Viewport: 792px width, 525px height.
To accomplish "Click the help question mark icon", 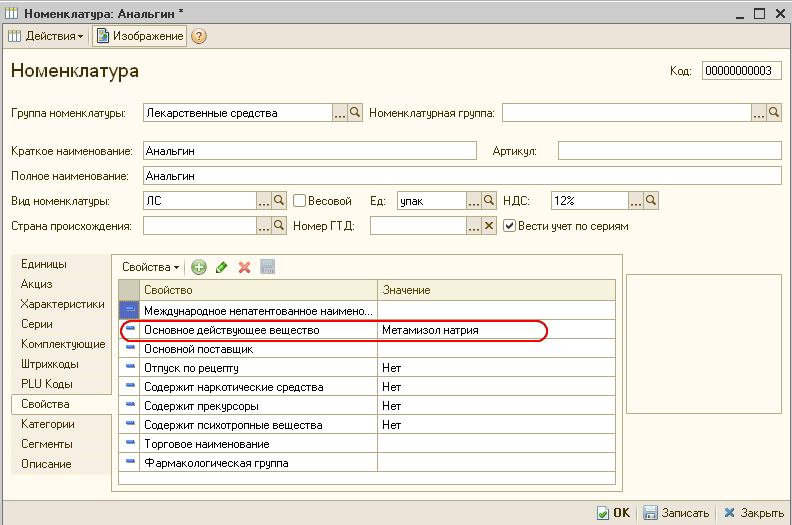I will (199, 36).
